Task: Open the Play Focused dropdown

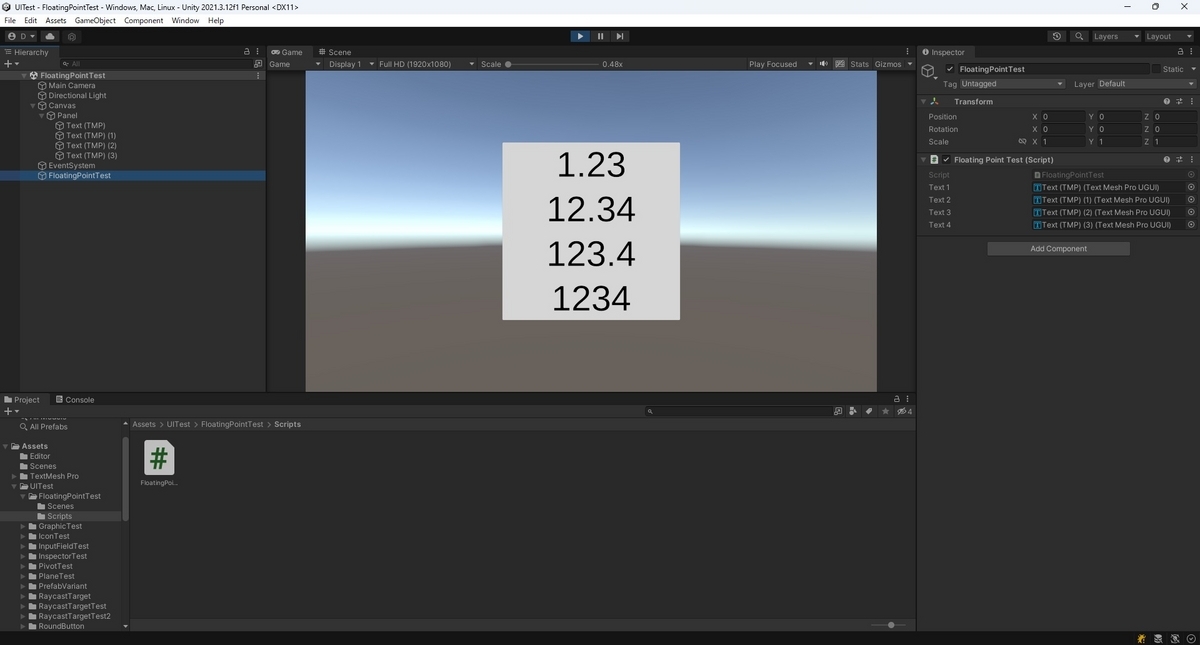Action: tap(780, 64)
